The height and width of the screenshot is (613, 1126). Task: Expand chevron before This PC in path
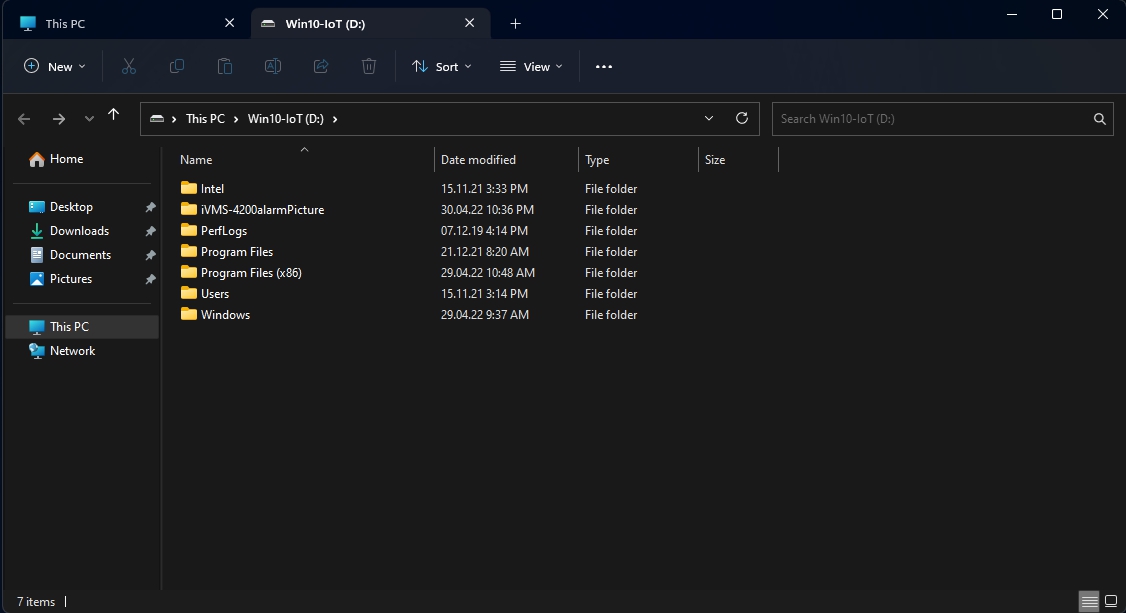click(174, 119)
